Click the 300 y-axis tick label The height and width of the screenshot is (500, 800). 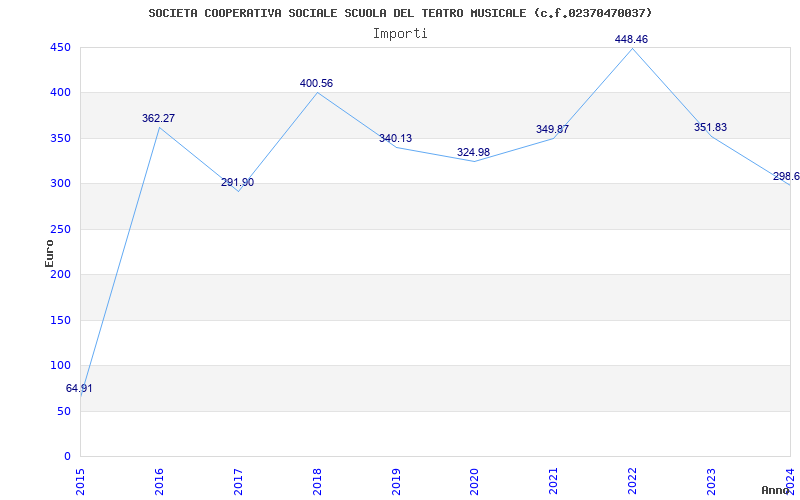click(x=60, y=184)
